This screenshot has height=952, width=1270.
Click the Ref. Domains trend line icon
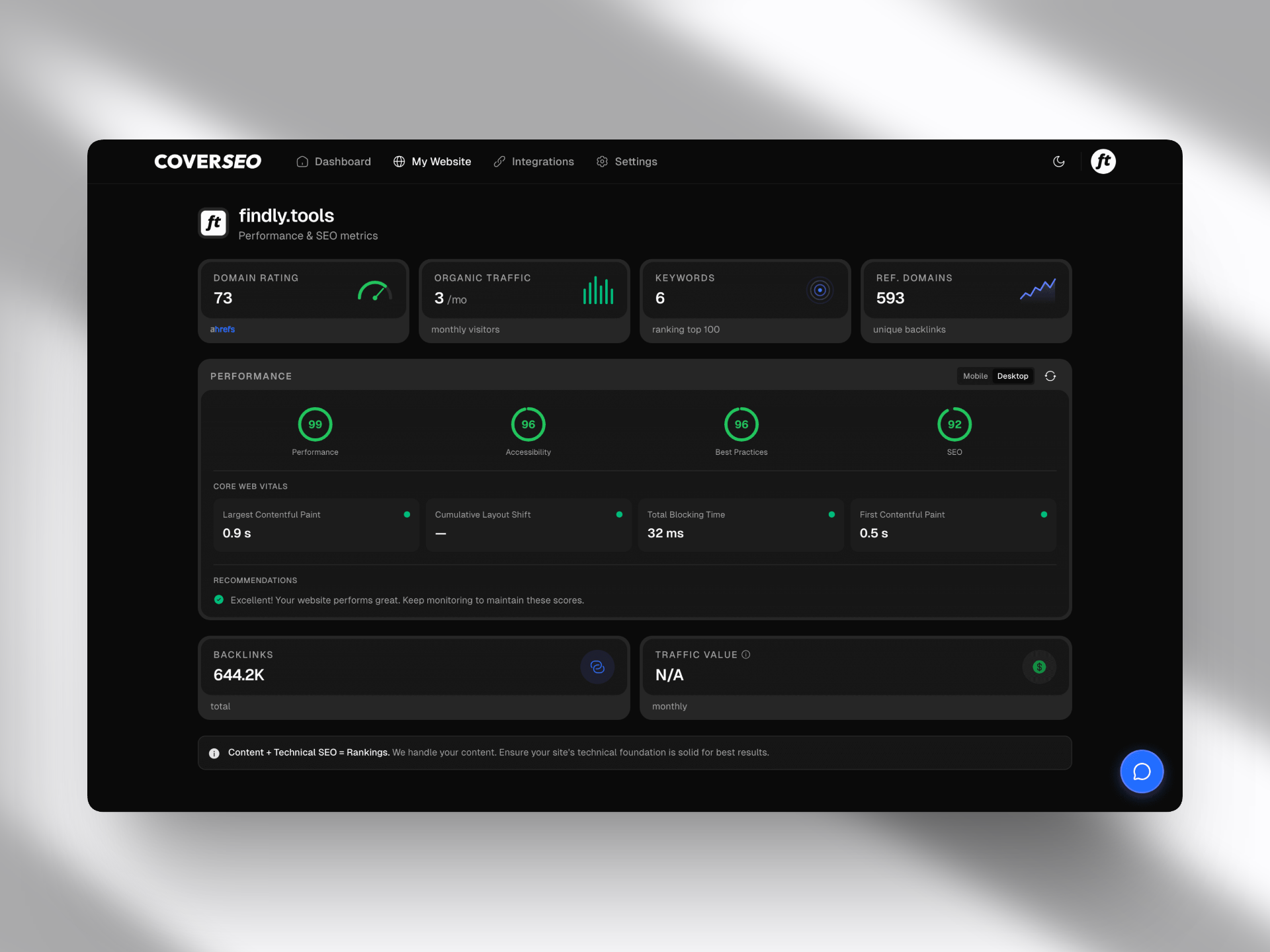1037,290
